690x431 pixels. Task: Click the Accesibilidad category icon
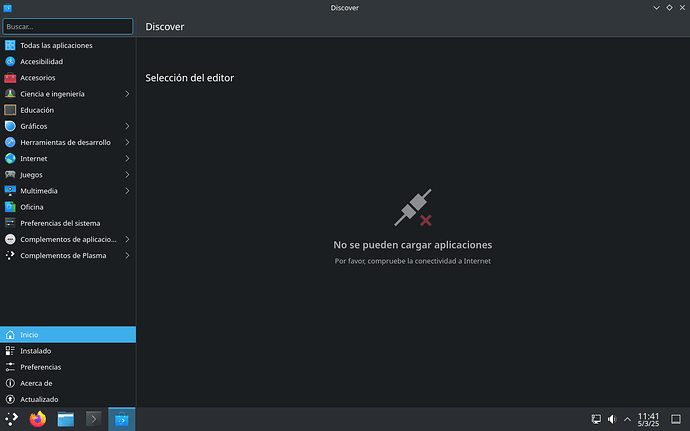click(x=10, y=62)
